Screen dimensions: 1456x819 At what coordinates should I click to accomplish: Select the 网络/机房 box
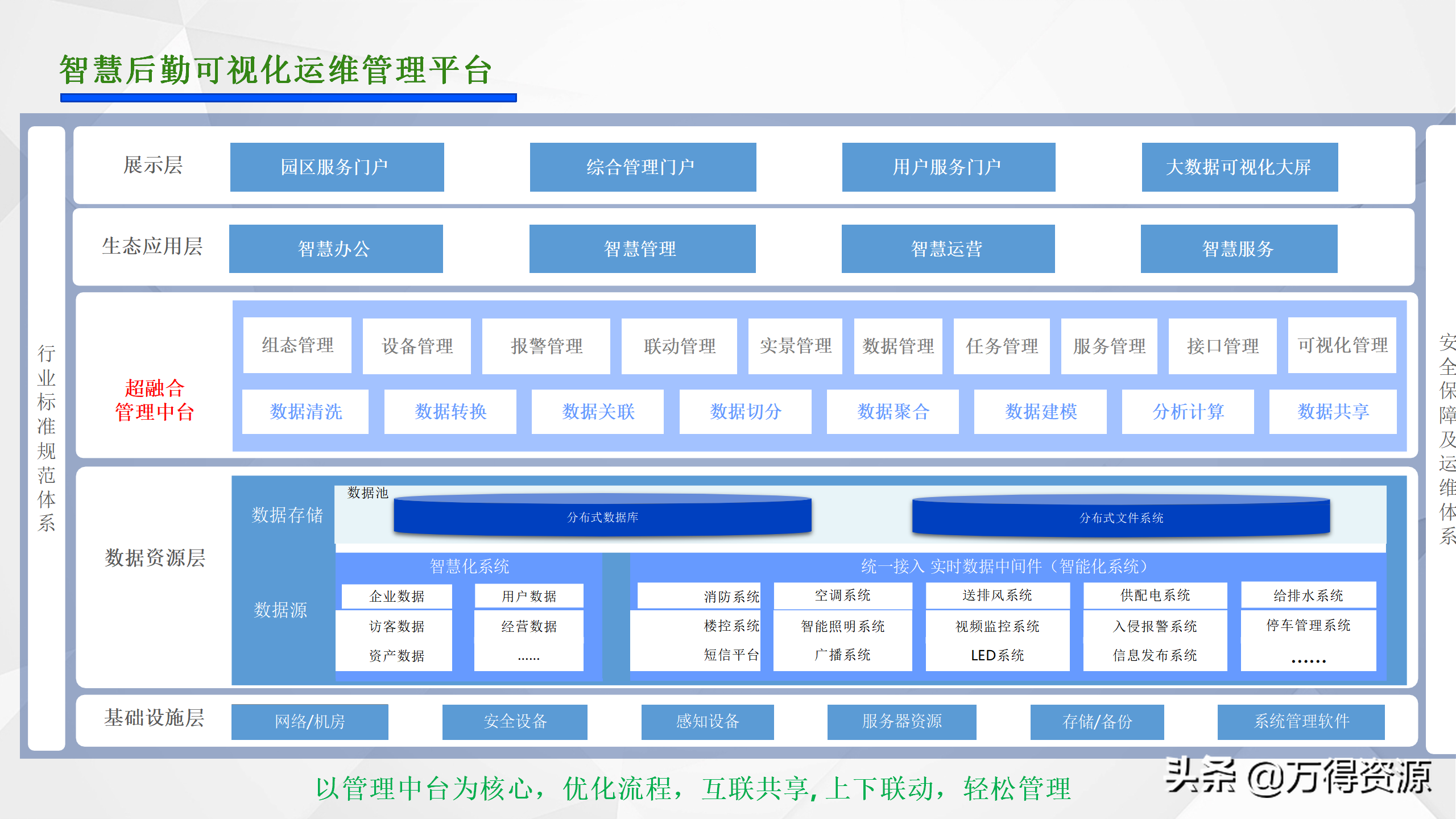(x=309, y=721)
